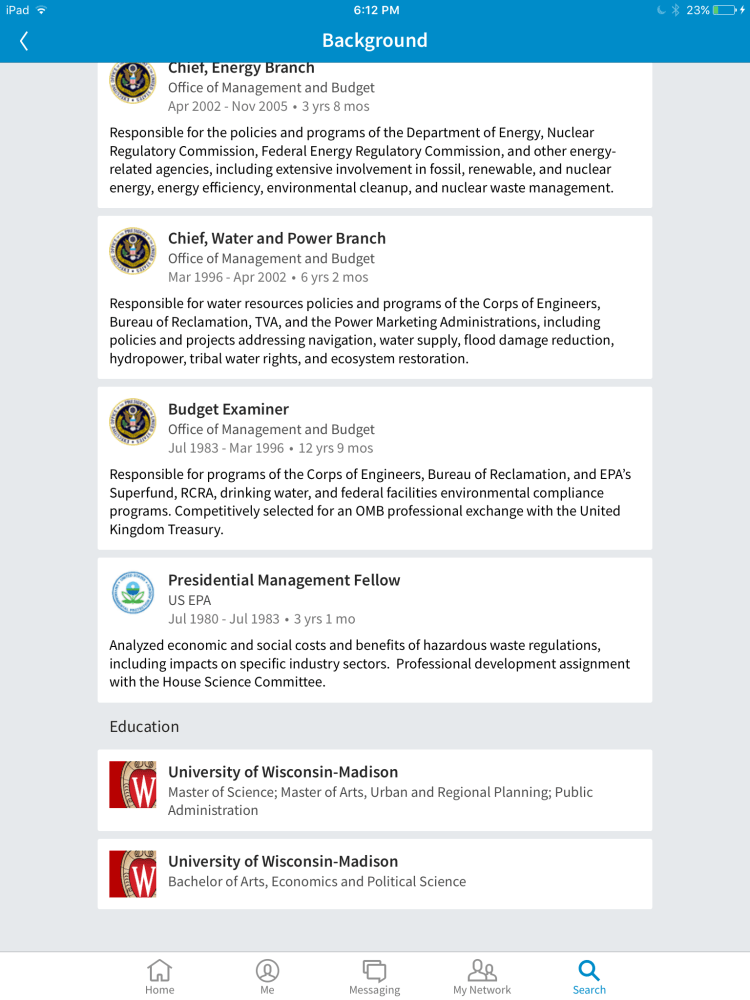
Task: Tap the back arrow in header
Action: coord(24,41)
